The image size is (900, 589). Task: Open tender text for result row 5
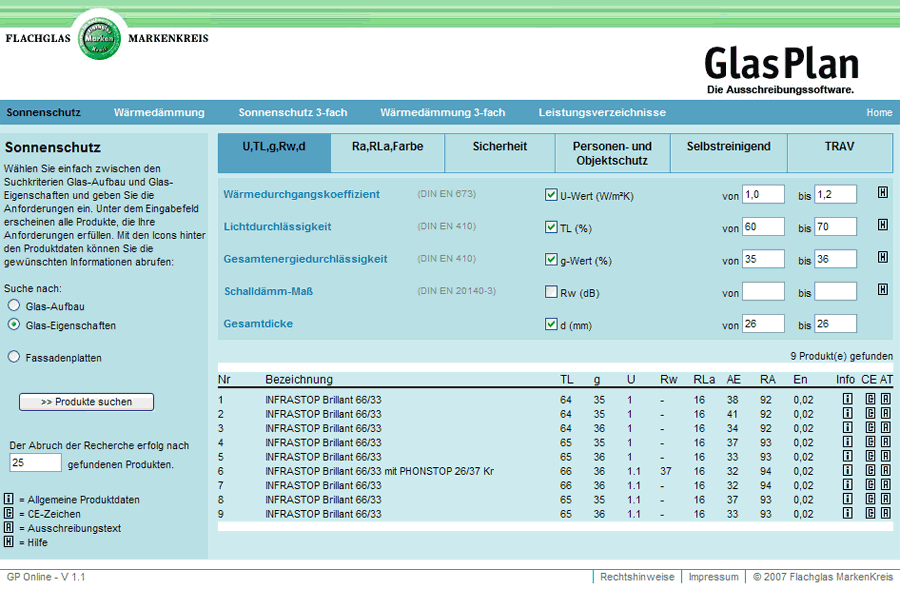(x=886, y=456)
